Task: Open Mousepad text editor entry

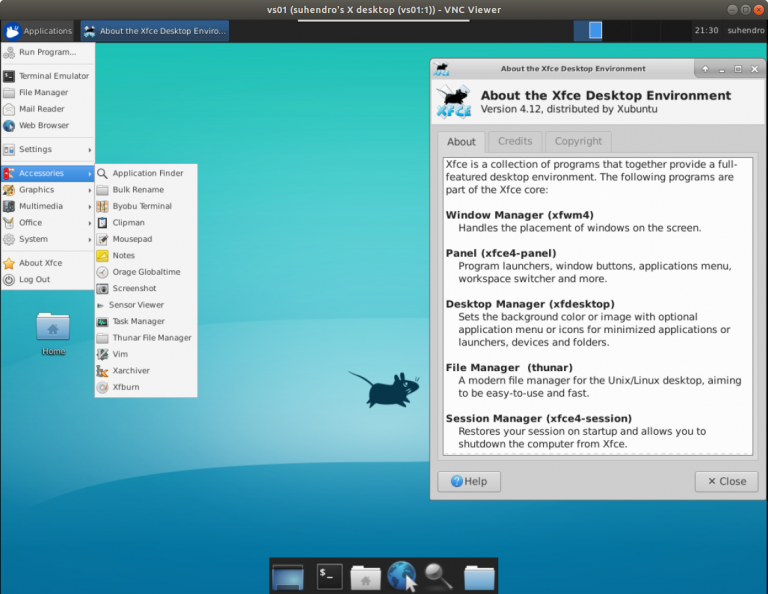Action: tap(131, 239)
